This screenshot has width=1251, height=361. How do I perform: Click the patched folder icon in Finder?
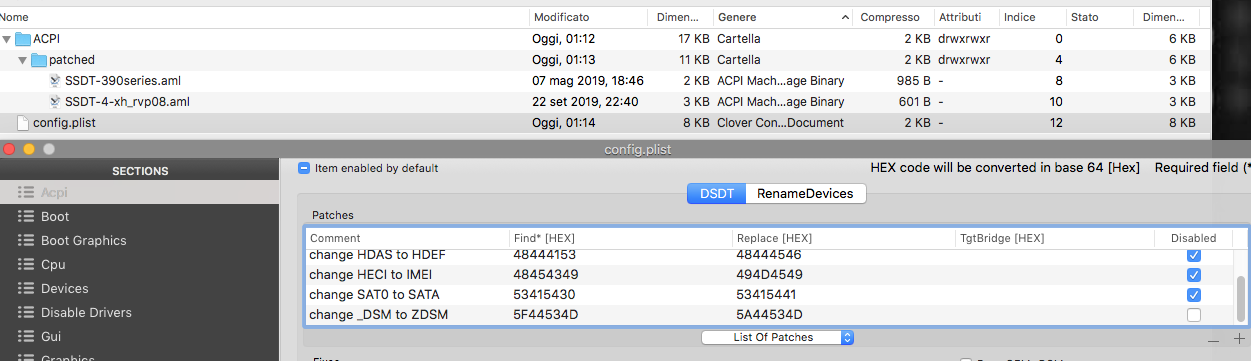point(39,60)
